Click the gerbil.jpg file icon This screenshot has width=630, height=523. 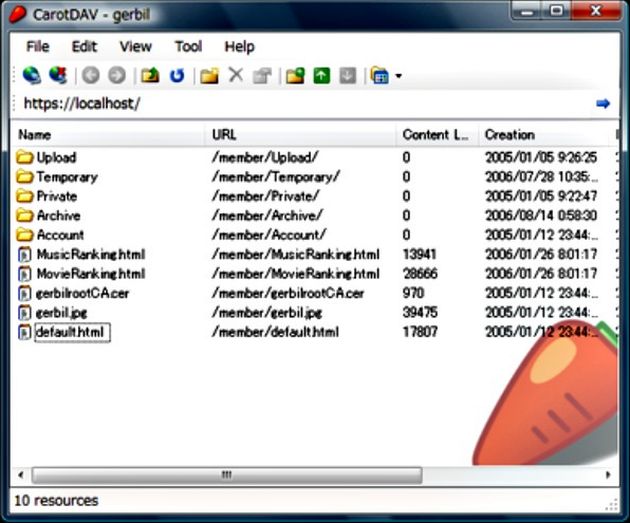tap(25, 313)
